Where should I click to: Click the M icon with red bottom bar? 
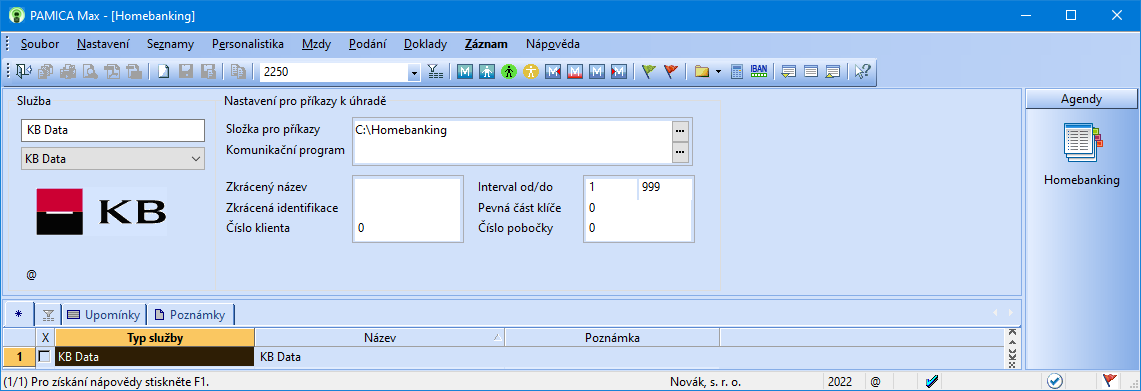(x=575, y=71)
